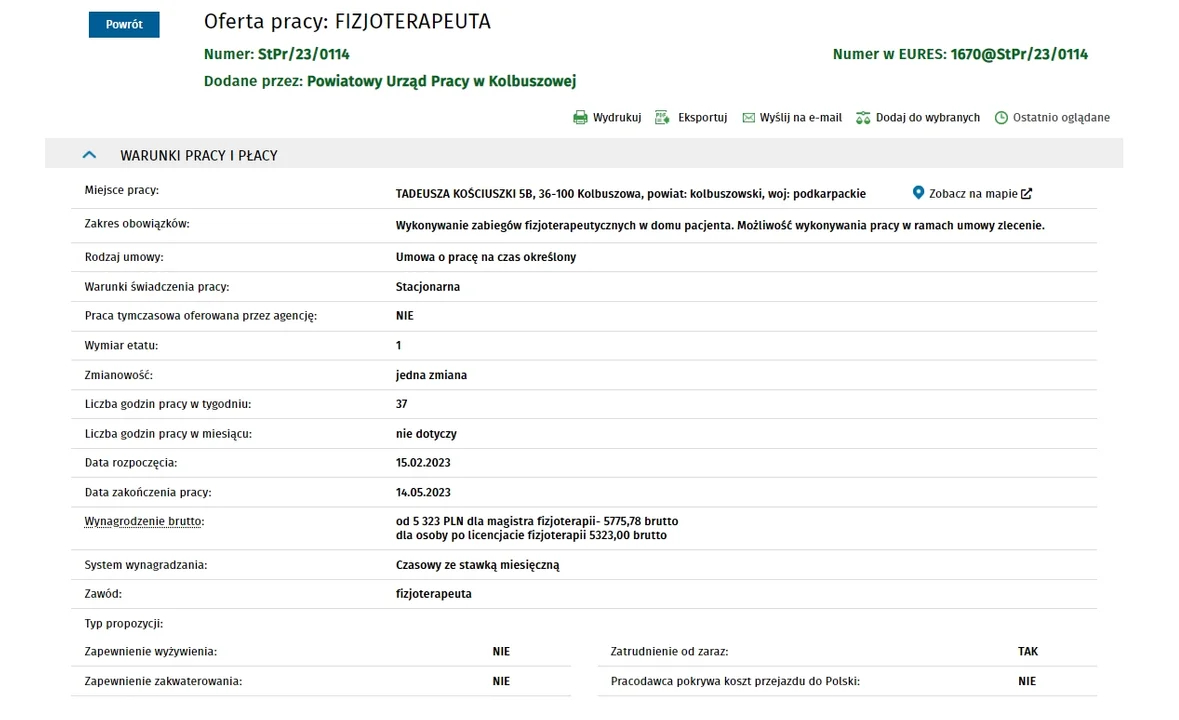The width and height of the screenshot is (1179, 720).
Task: Open the Zobacz na mapie link
Action: pyautogui.click(x=973, y=194)
